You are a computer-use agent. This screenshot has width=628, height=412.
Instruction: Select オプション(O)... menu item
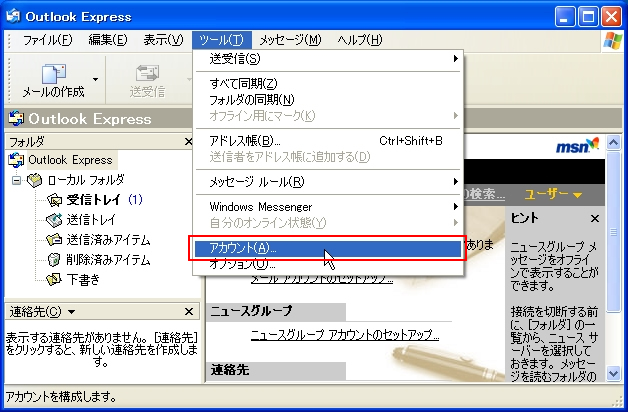tap(328, 264)
